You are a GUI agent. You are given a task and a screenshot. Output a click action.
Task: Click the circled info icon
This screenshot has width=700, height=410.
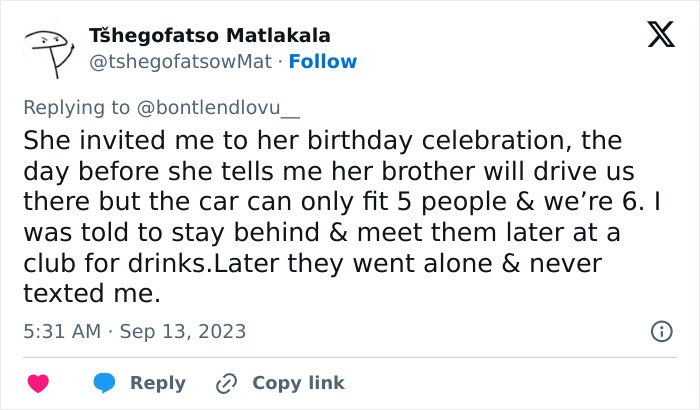point(661,331)
